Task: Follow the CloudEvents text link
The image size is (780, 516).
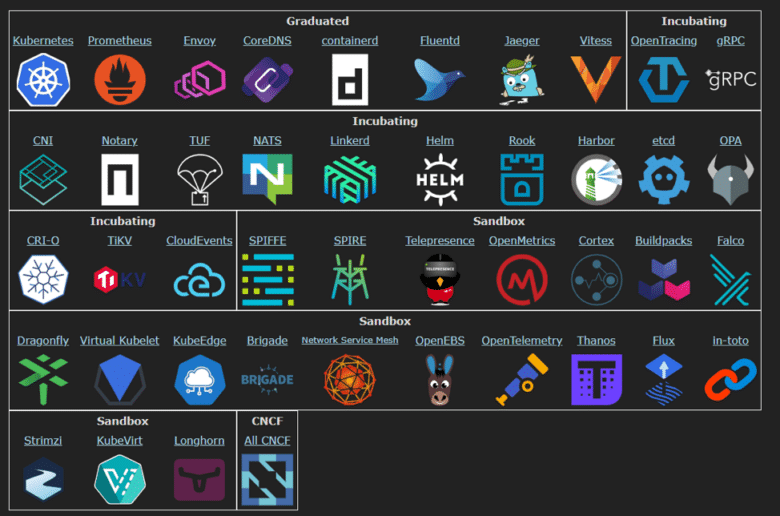Action: pos(199,241)
